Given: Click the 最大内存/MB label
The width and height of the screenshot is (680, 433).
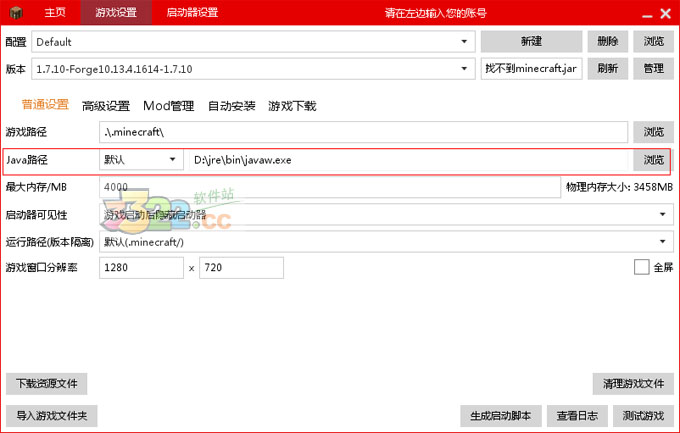Looking at the screenshot, I should (x=36, y=187).
